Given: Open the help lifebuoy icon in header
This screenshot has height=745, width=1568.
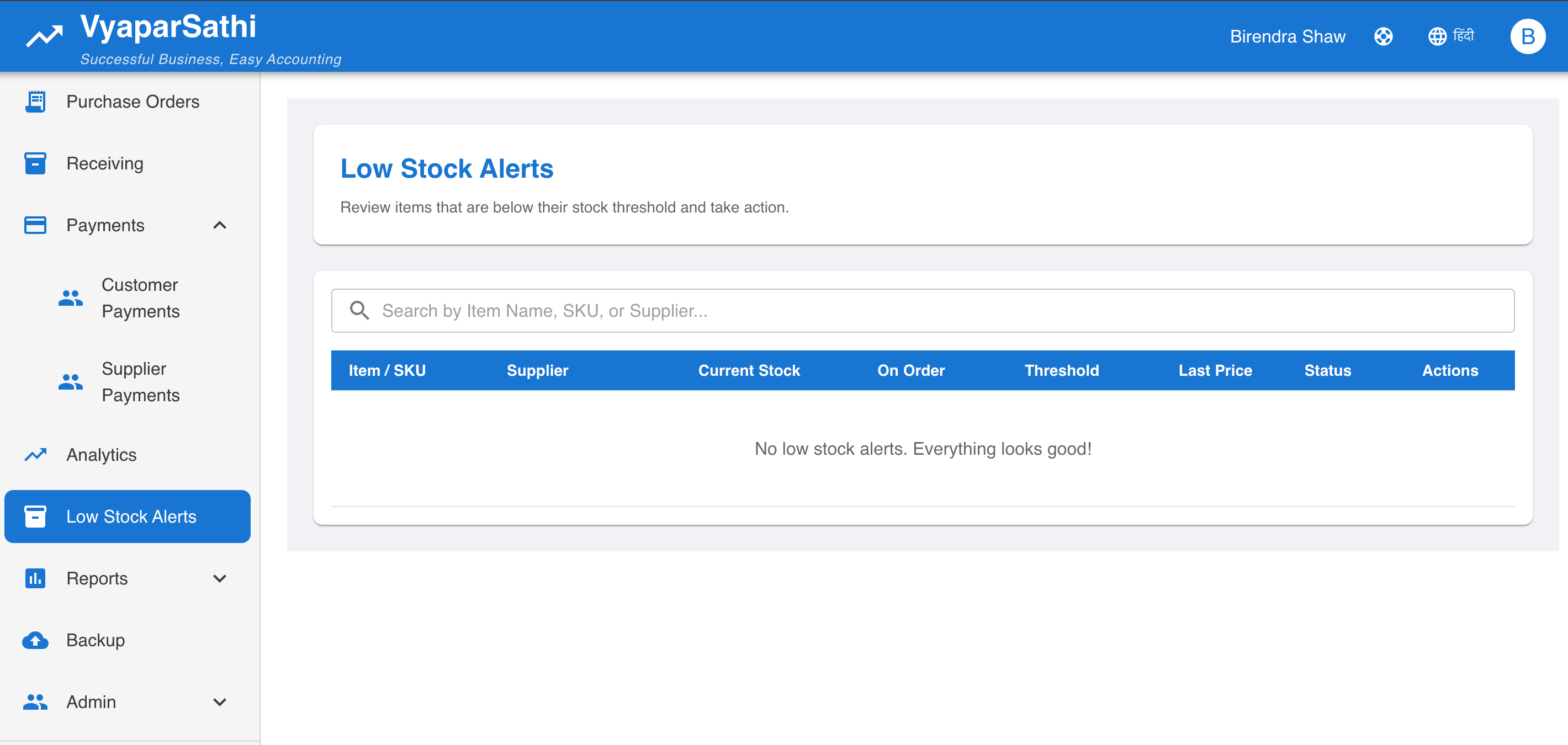Looking at the screenshot, I should click(x=1383, y=36).
